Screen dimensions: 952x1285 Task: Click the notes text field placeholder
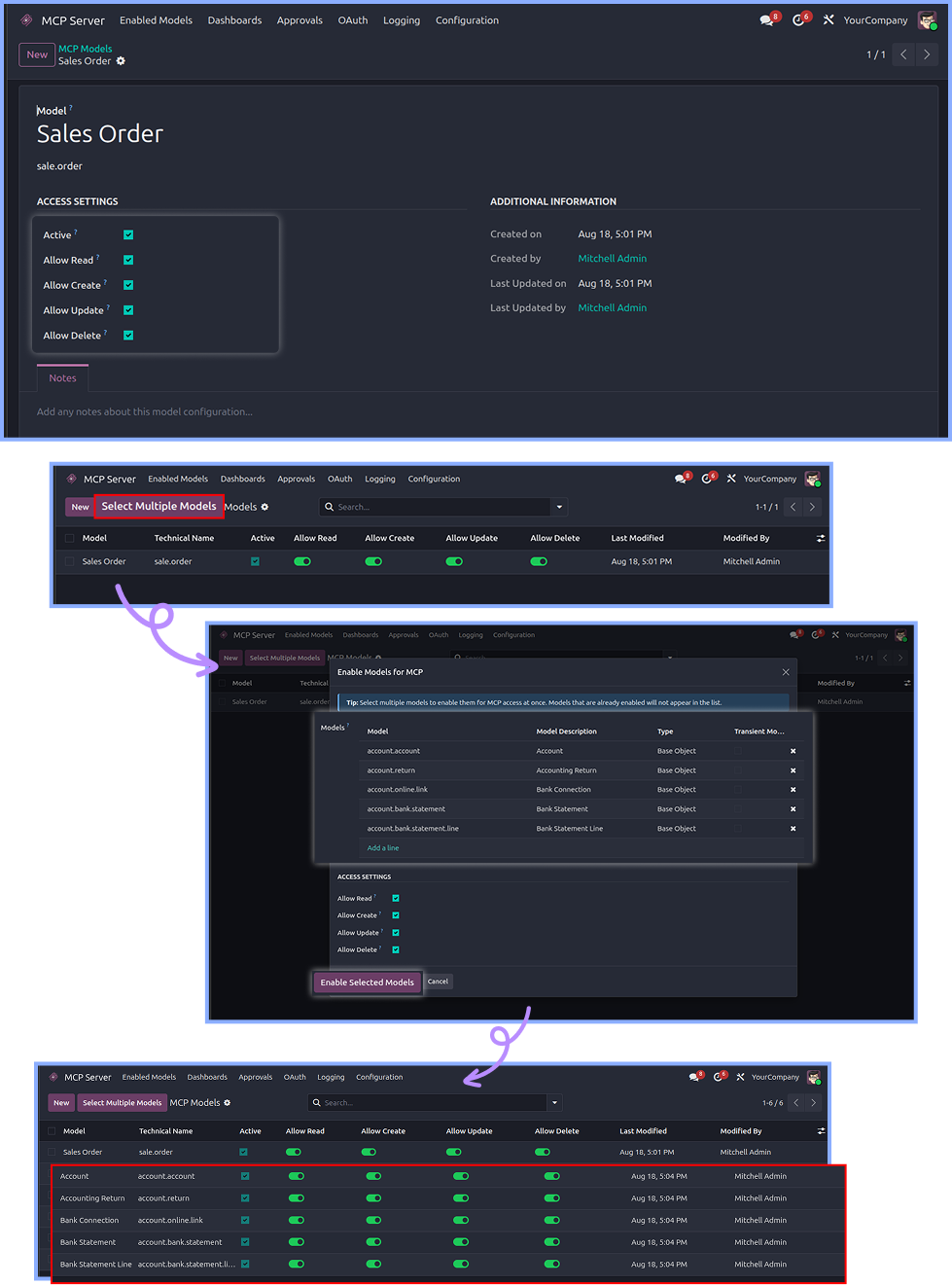pos(145,412)
